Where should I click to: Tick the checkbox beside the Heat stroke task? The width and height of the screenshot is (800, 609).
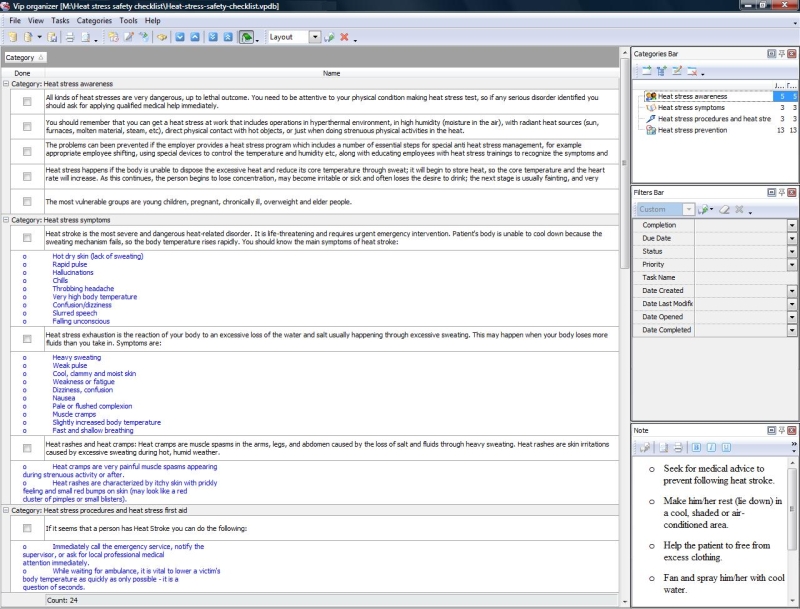coord(27,237)
